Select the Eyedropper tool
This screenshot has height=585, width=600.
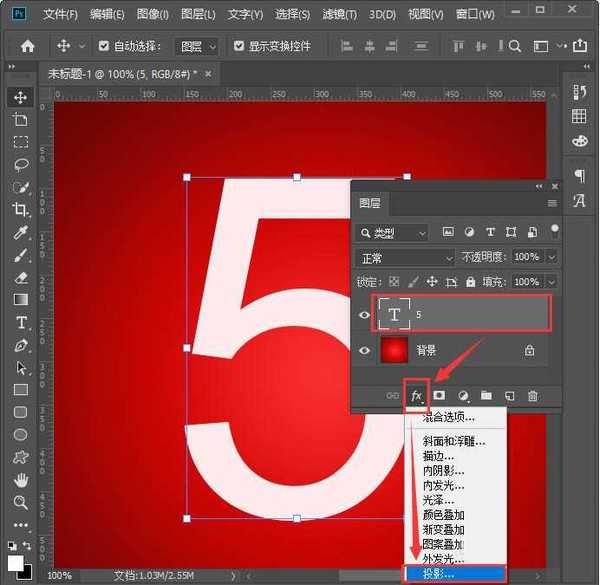coord(20,233)
